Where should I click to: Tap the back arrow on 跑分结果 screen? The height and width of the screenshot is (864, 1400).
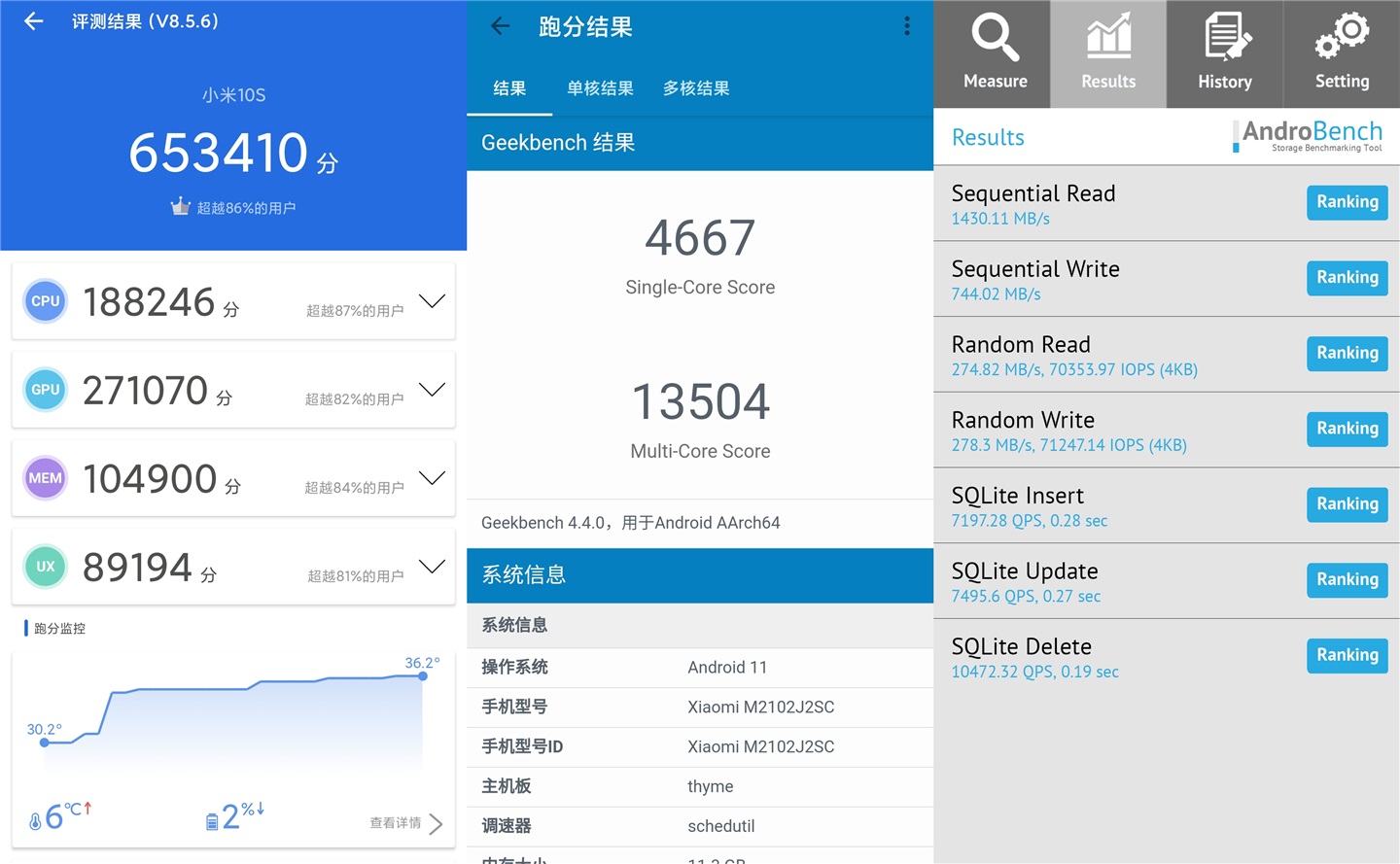click(500, 26)
